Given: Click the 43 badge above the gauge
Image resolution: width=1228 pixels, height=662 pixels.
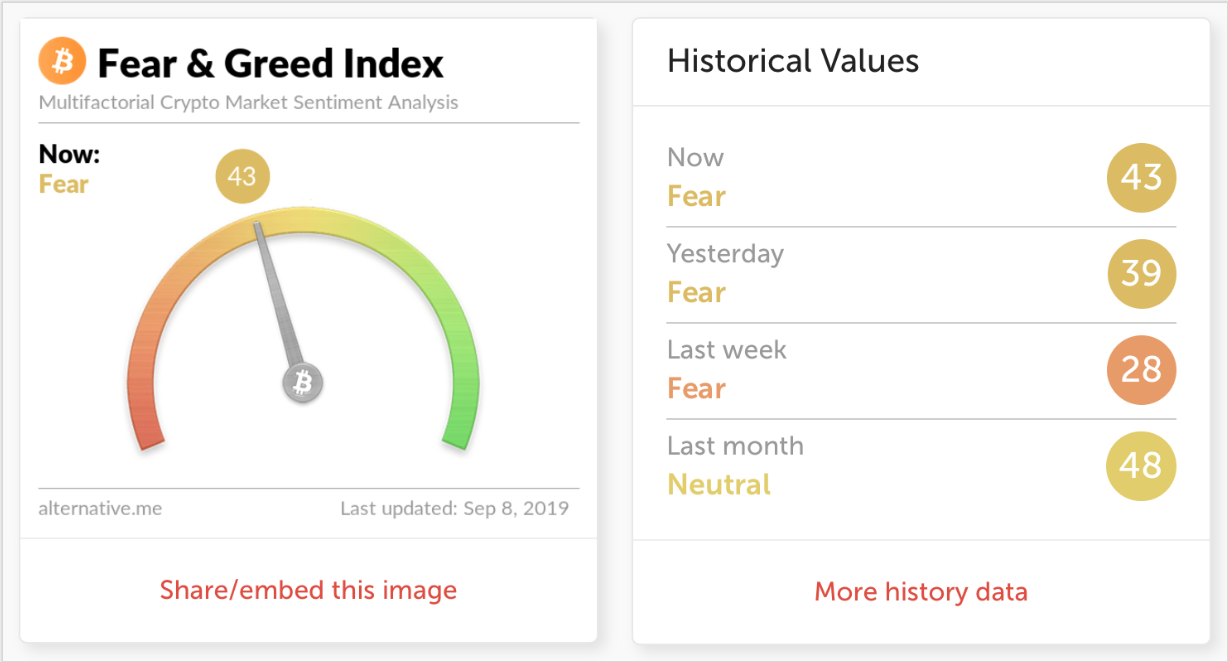Looking at the screenshot, I should coord(242,177).
